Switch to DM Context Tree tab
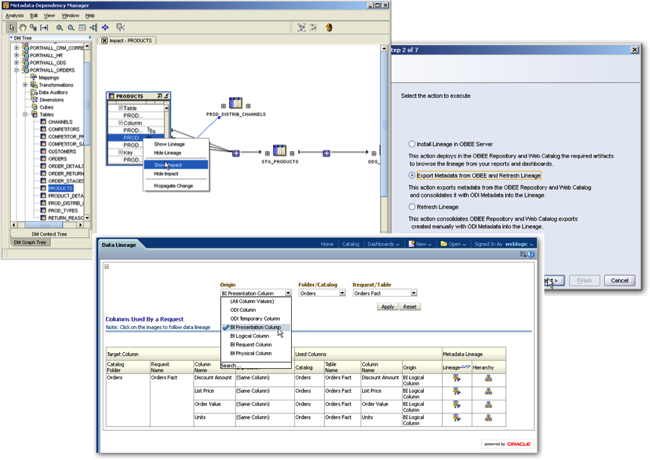Screen dimensions: 650x460 pos(49,234)
